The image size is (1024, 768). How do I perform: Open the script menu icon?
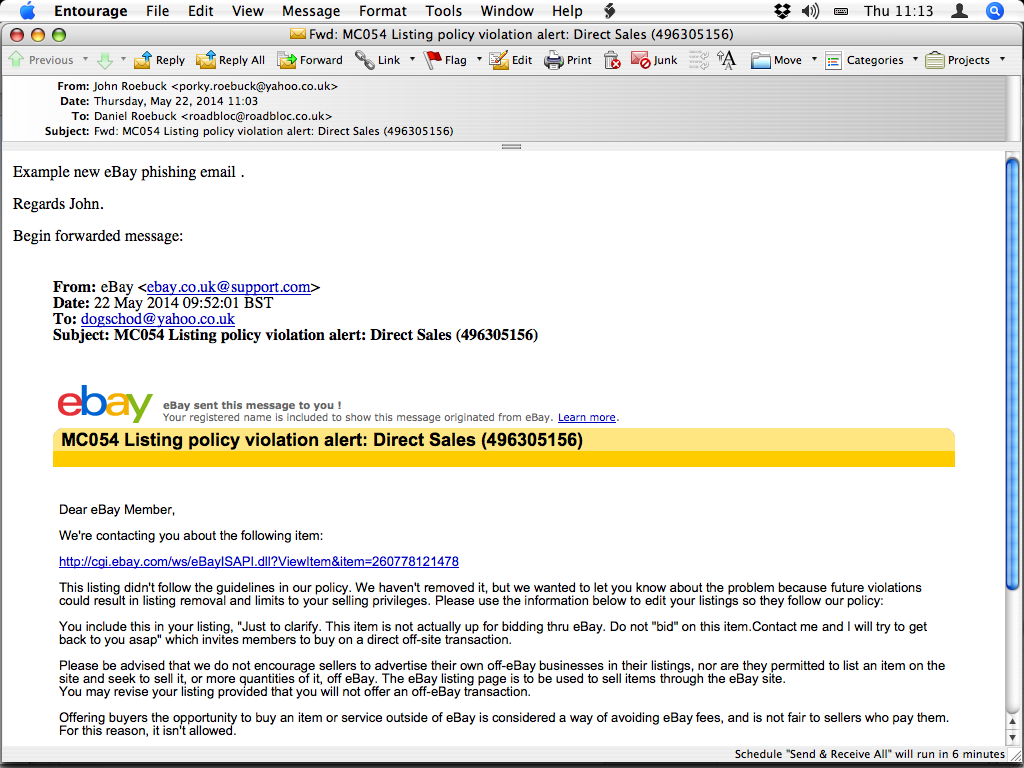click(609, 11)
